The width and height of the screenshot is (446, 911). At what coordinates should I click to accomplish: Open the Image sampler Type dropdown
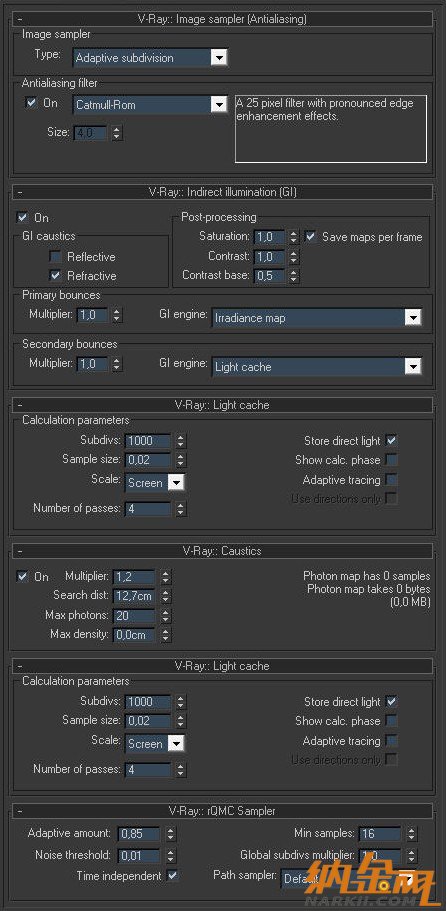pos(150,58)
